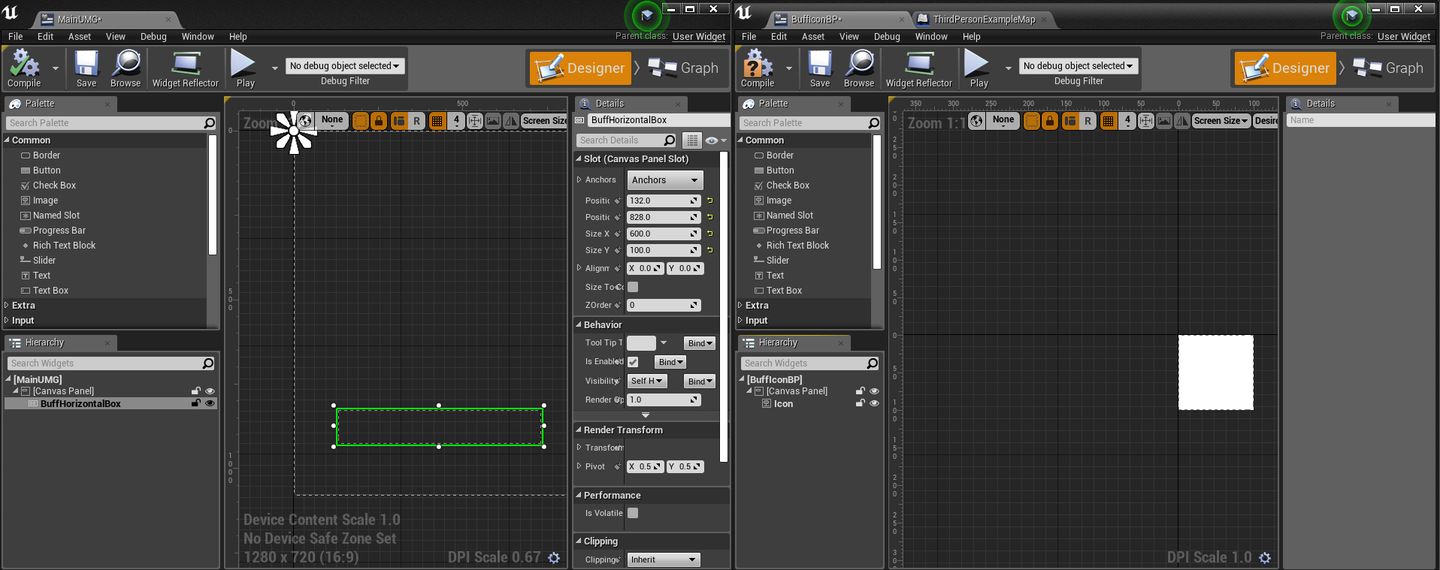Open MainUMG designer view settings gear
The image size is (1440, 570).
point(554,558)
